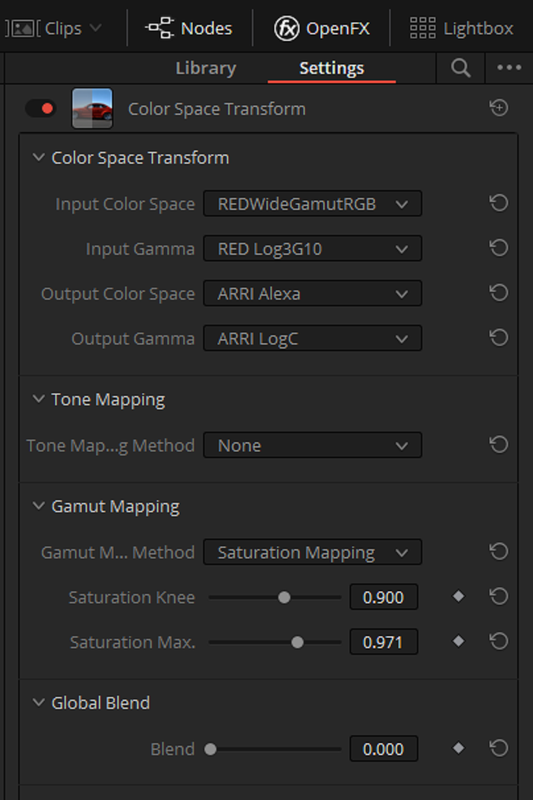
Task: Click the Blend value field
Action: point(384,749)
